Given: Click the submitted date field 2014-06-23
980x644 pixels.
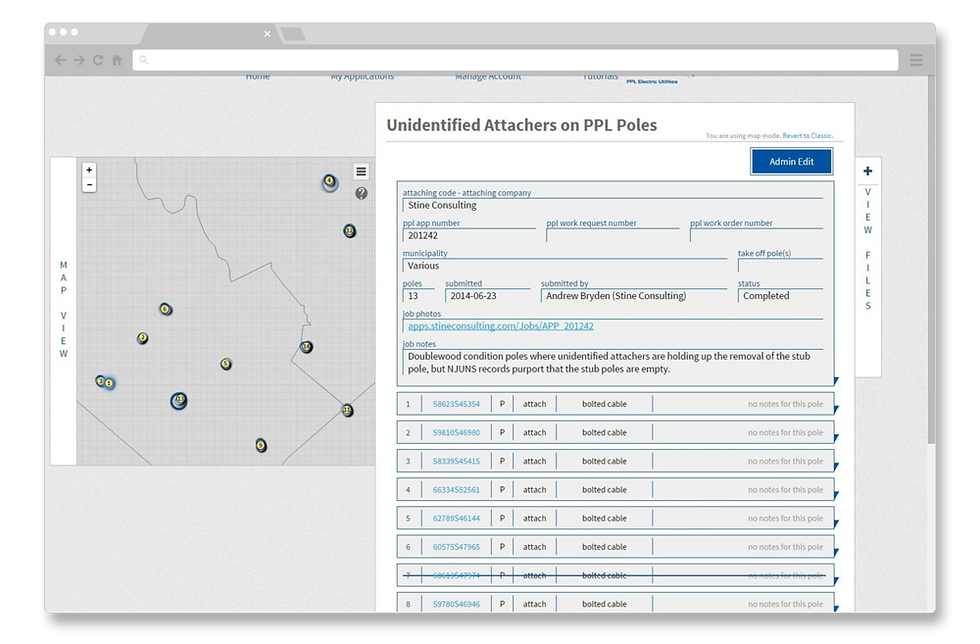Looking at the screenshot, I should (488, 296).
